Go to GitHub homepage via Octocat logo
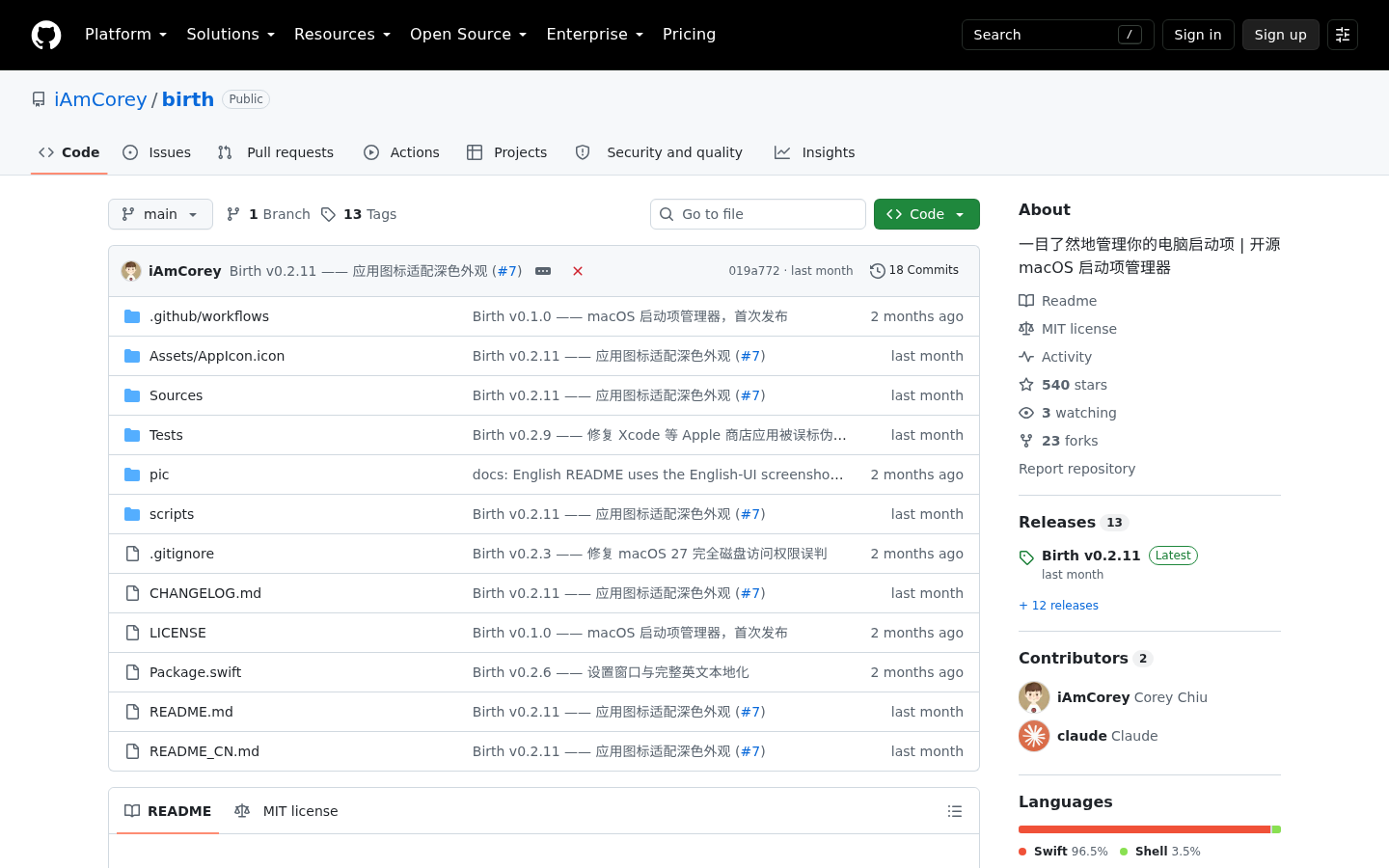The image size is (1389, 868). [46, 35]
